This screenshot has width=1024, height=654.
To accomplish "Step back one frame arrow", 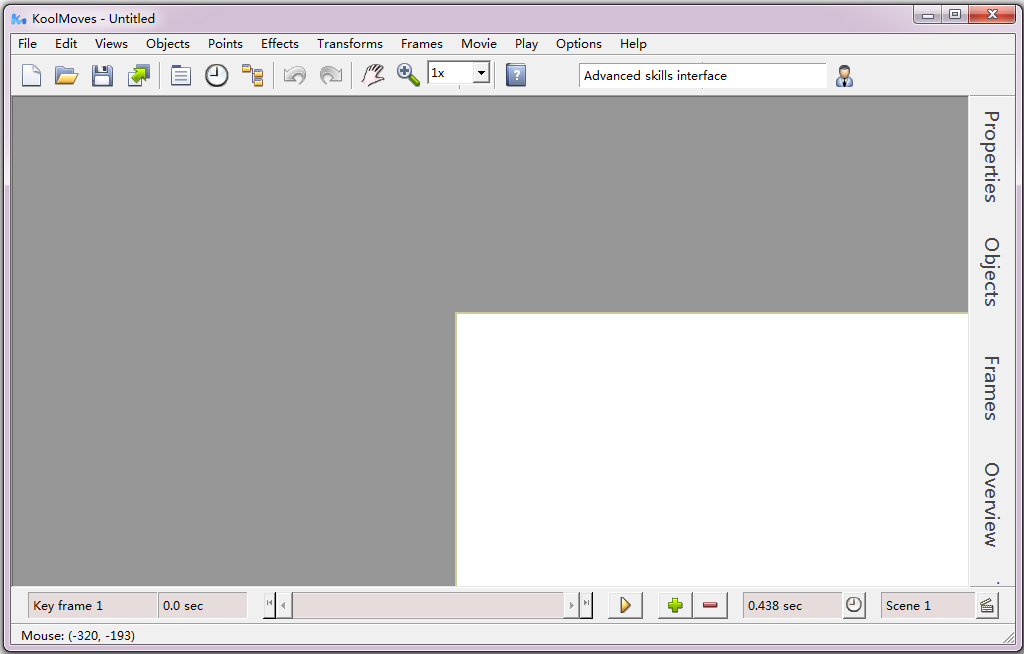I will point(283,606).
